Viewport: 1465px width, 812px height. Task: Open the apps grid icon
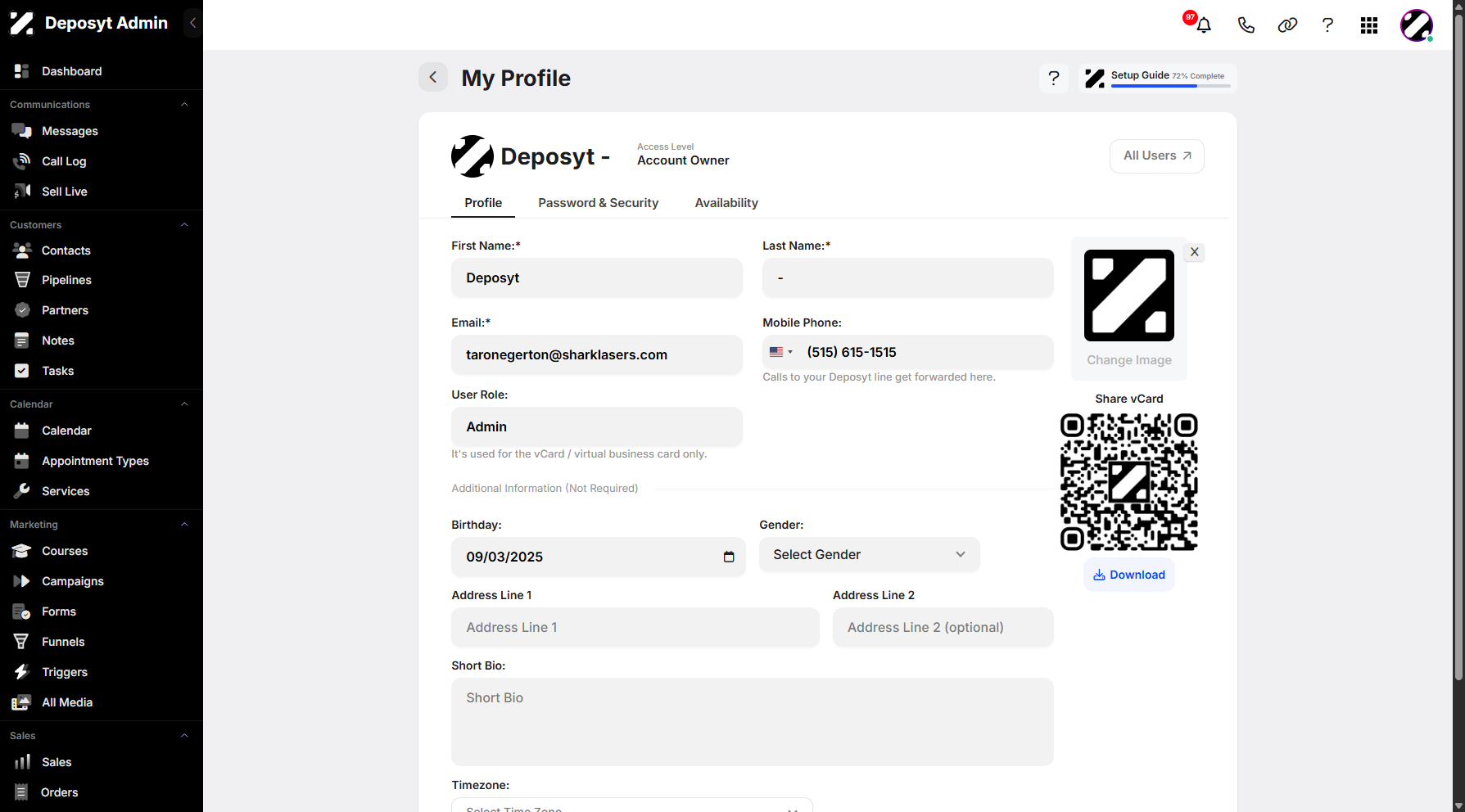[1369, 25]
